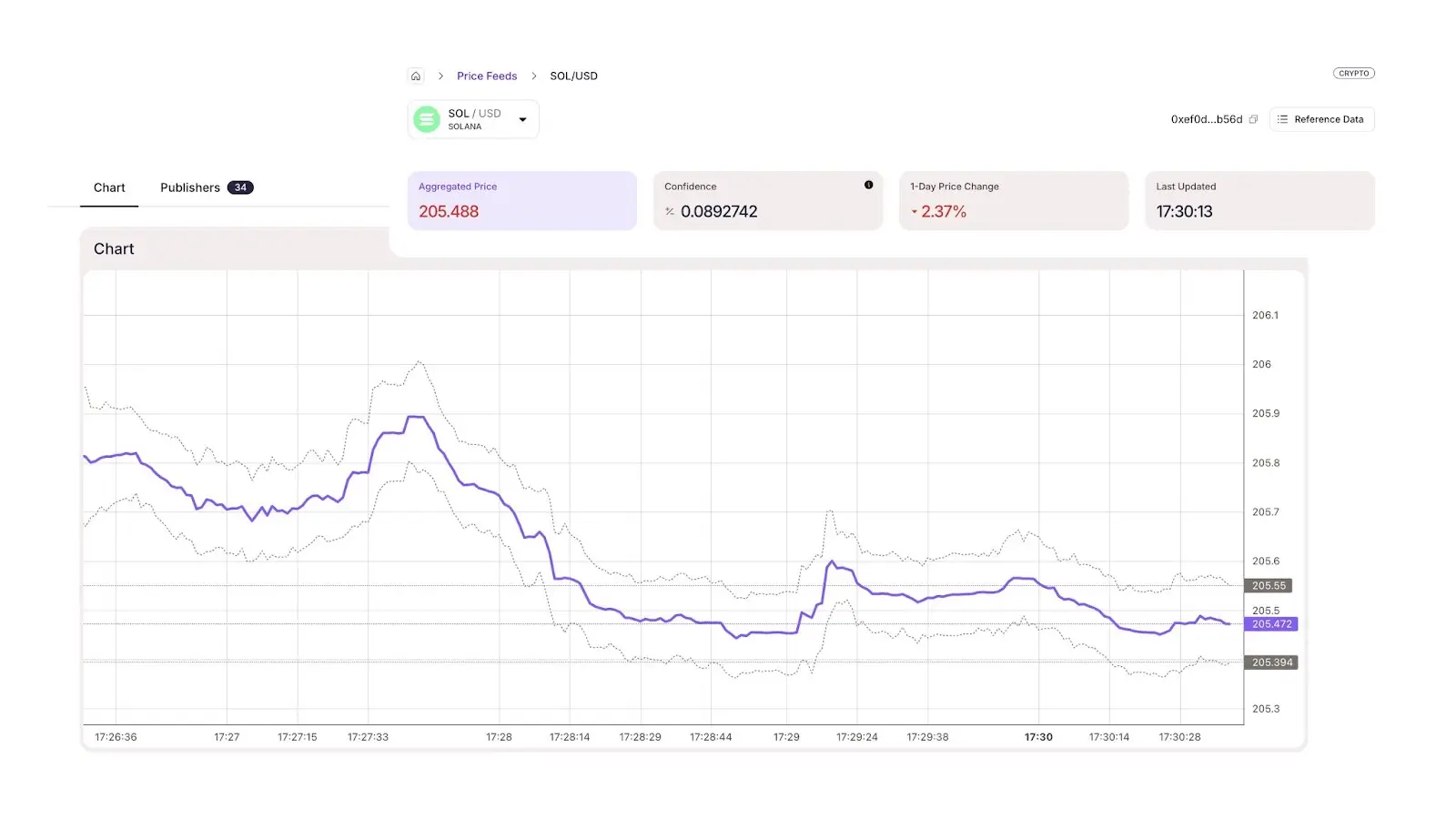Show the Confidence info tooltip icon

[x=868, y=185]
